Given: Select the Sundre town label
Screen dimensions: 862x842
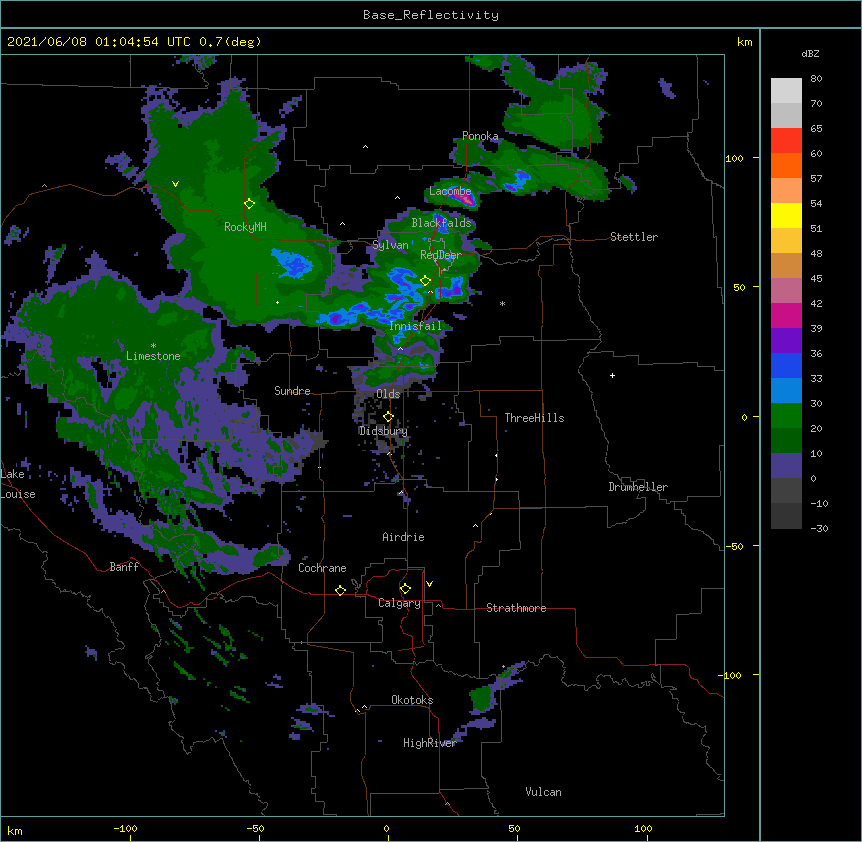Looking at the screenshot, I should tap(292, 391).
